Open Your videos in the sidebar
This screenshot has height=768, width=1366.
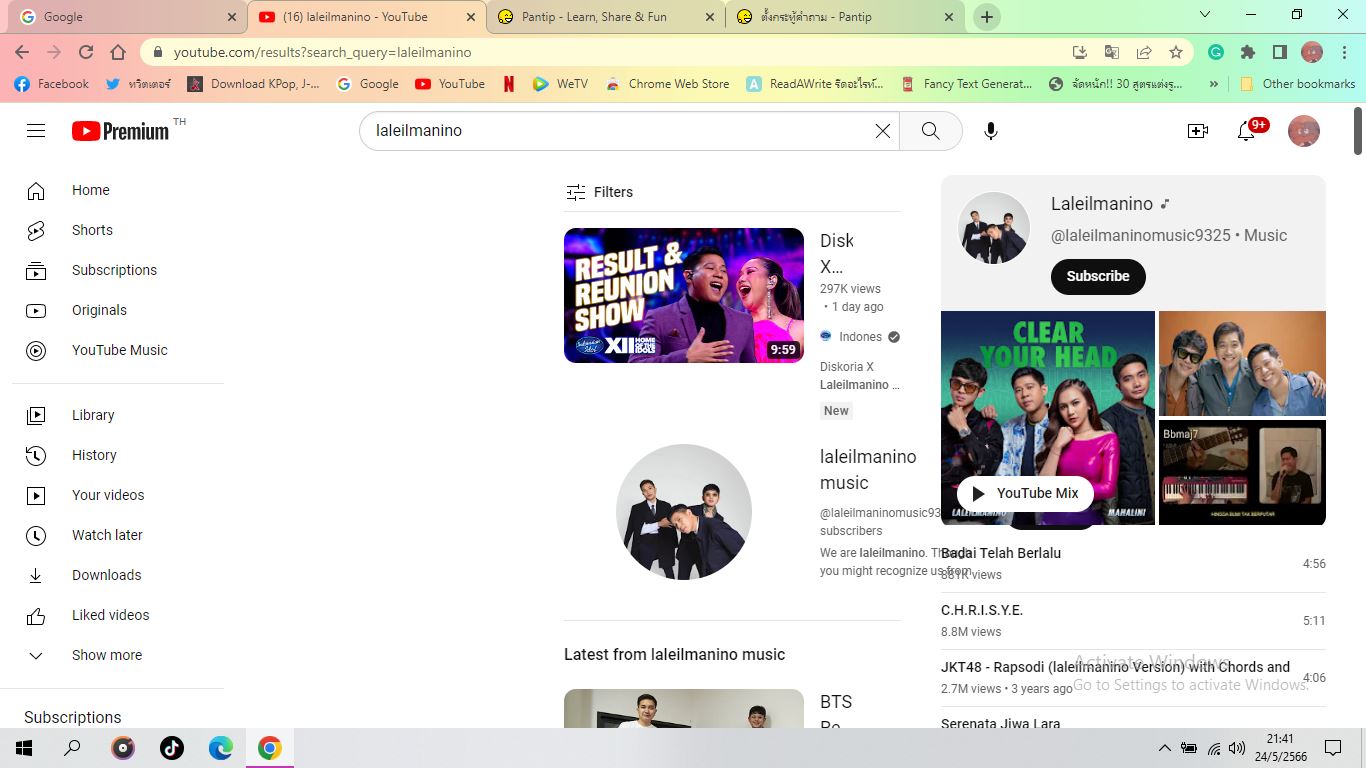point(118,495)
